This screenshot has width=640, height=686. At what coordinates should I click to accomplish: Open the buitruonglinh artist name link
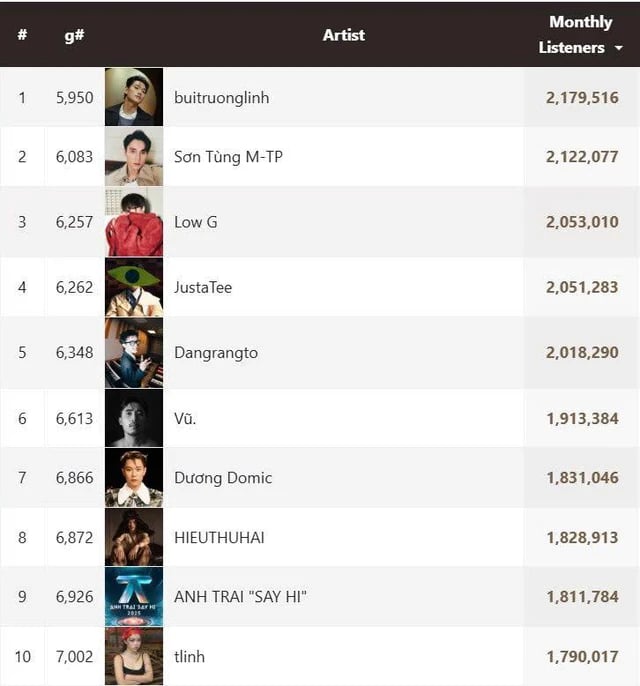tap(221, 98)
